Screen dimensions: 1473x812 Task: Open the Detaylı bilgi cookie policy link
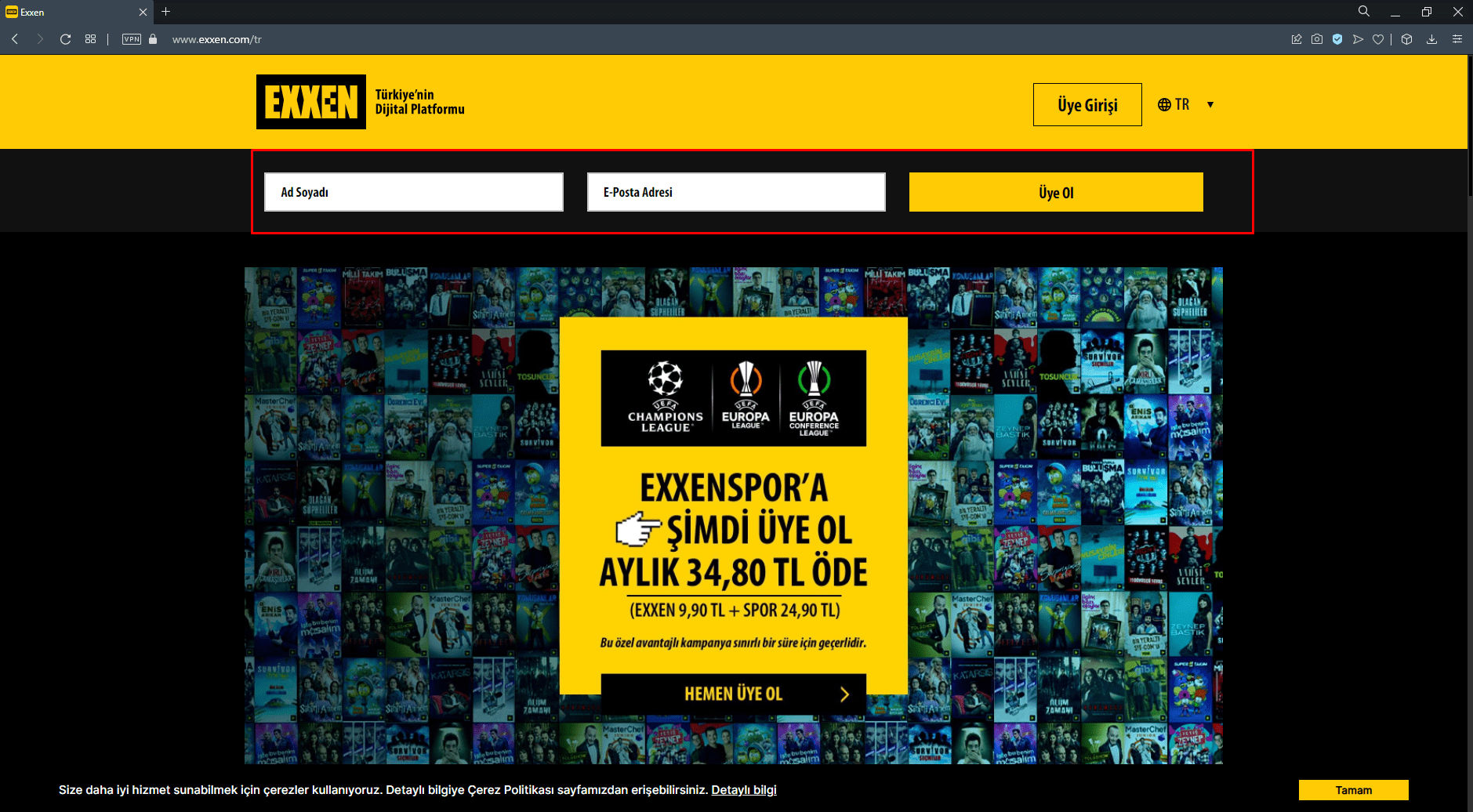coord(744,790)
